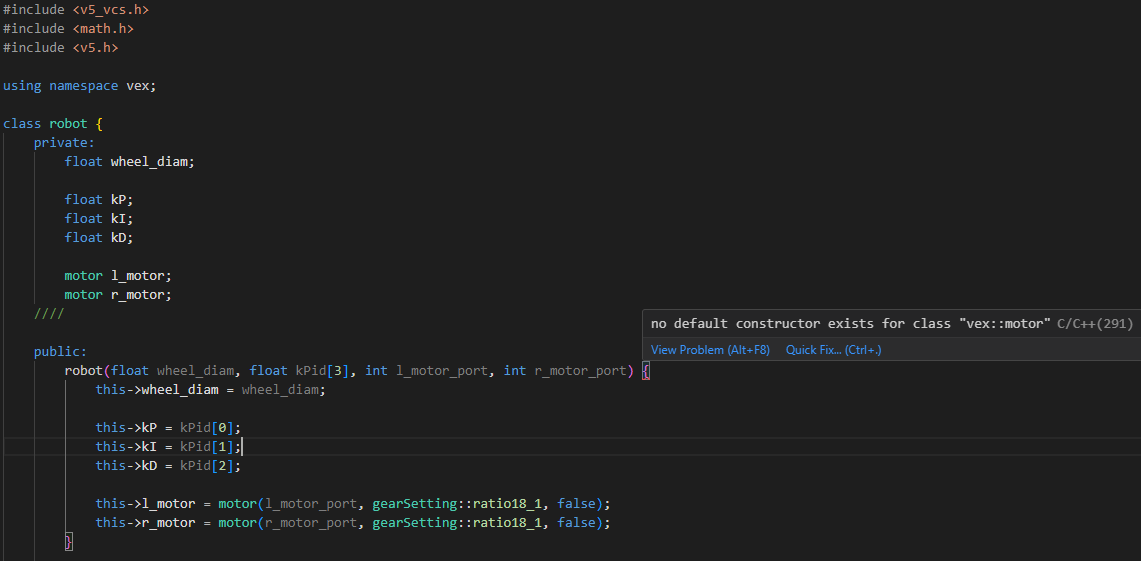Click the closing brace of robot constructor
1141x561 pixels.
point(69,542)
